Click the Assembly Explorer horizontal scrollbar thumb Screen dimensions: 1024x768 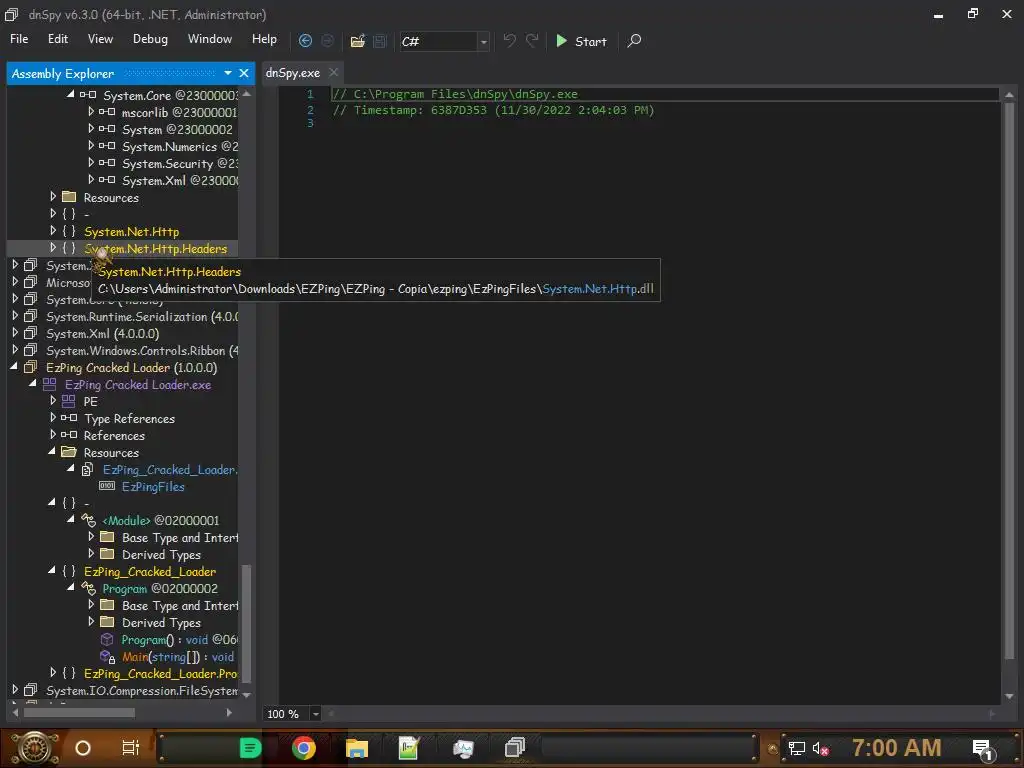coord(78,712)
